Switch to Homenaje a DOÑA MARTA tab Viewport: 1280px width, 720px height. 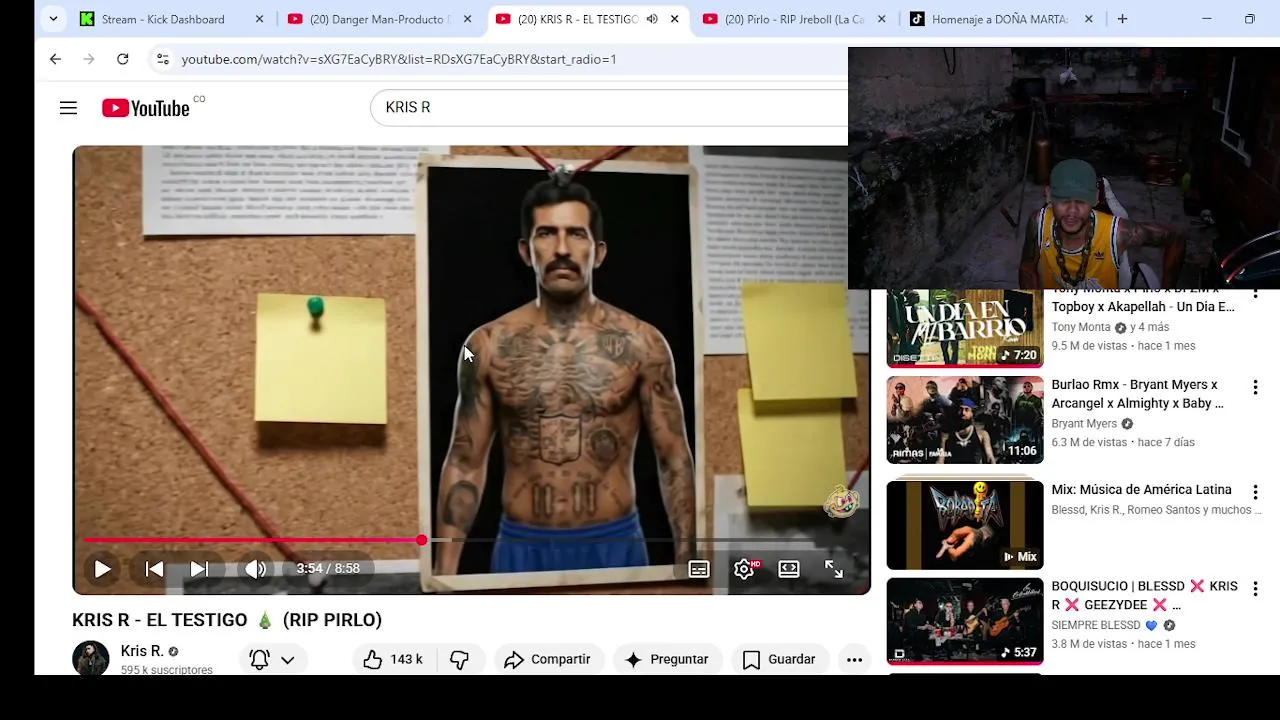coord(1000,19)
